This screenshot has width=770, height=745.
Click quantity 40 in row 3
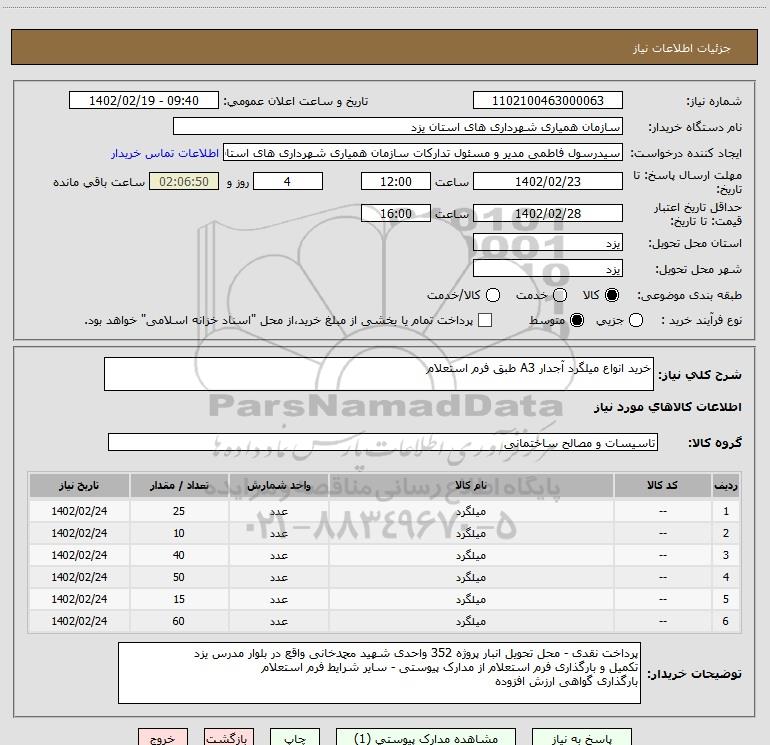click(179, 555)
